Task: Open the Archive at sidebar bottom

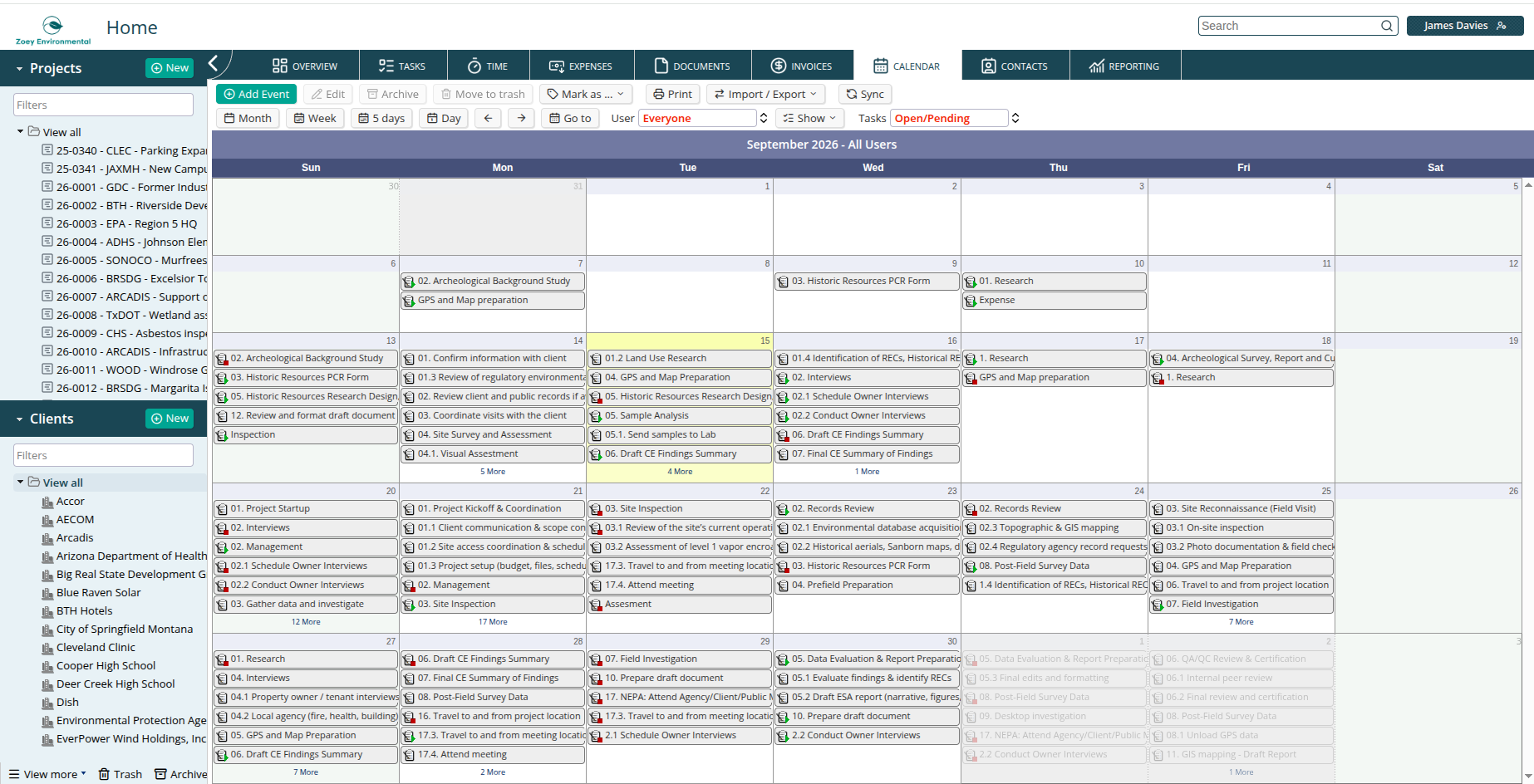Action: pyautogui.click(x=181, y=774)
